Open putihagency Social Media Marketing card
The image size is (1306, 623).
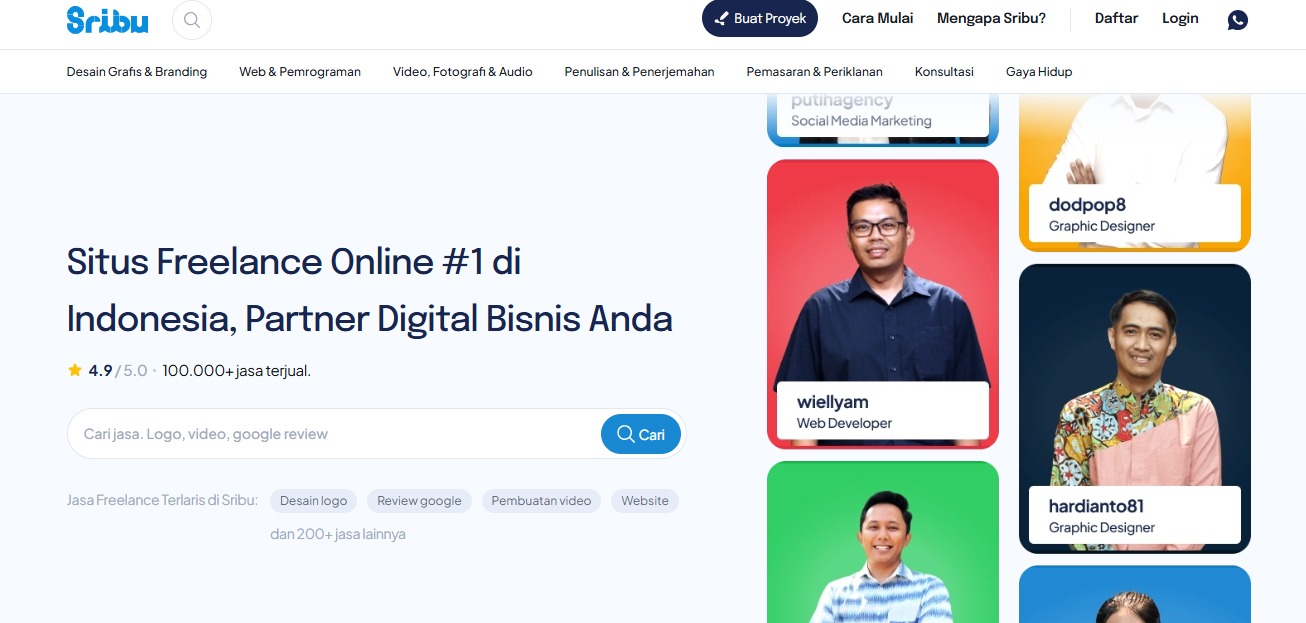(x=883, y=120)
